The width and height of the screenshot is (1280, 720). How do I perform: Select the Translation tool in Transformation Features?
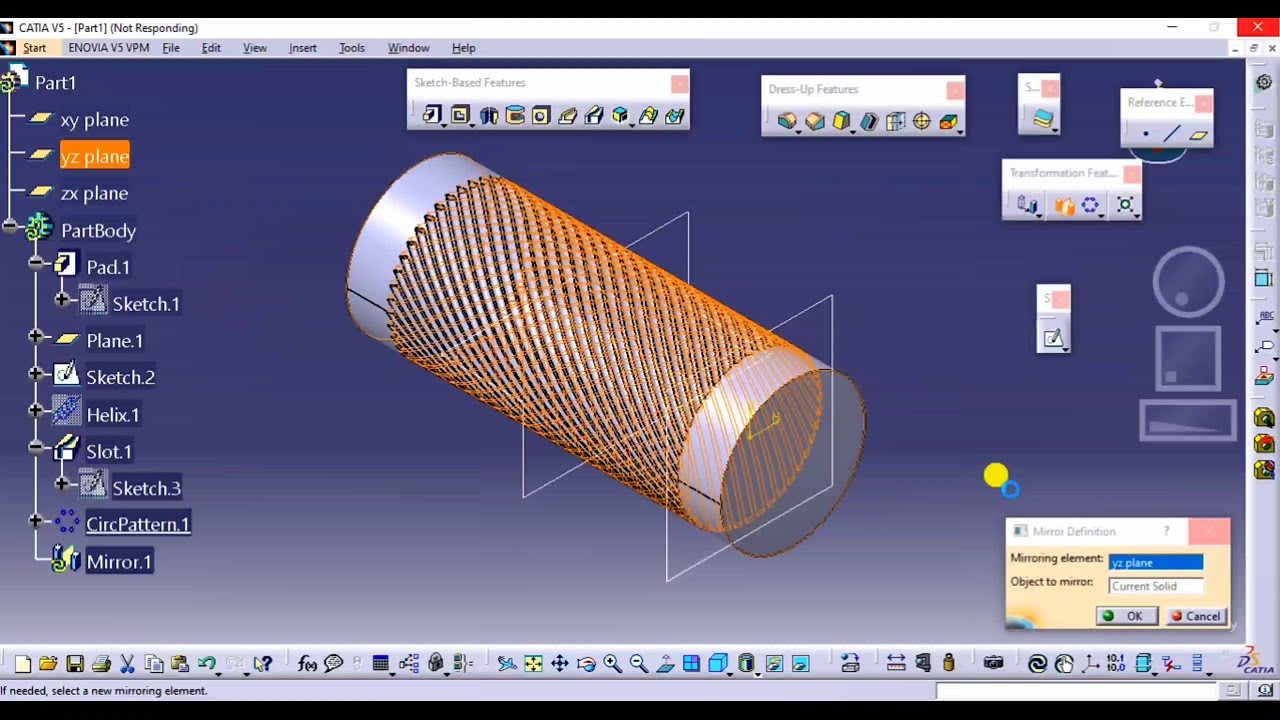(1028, 205)
